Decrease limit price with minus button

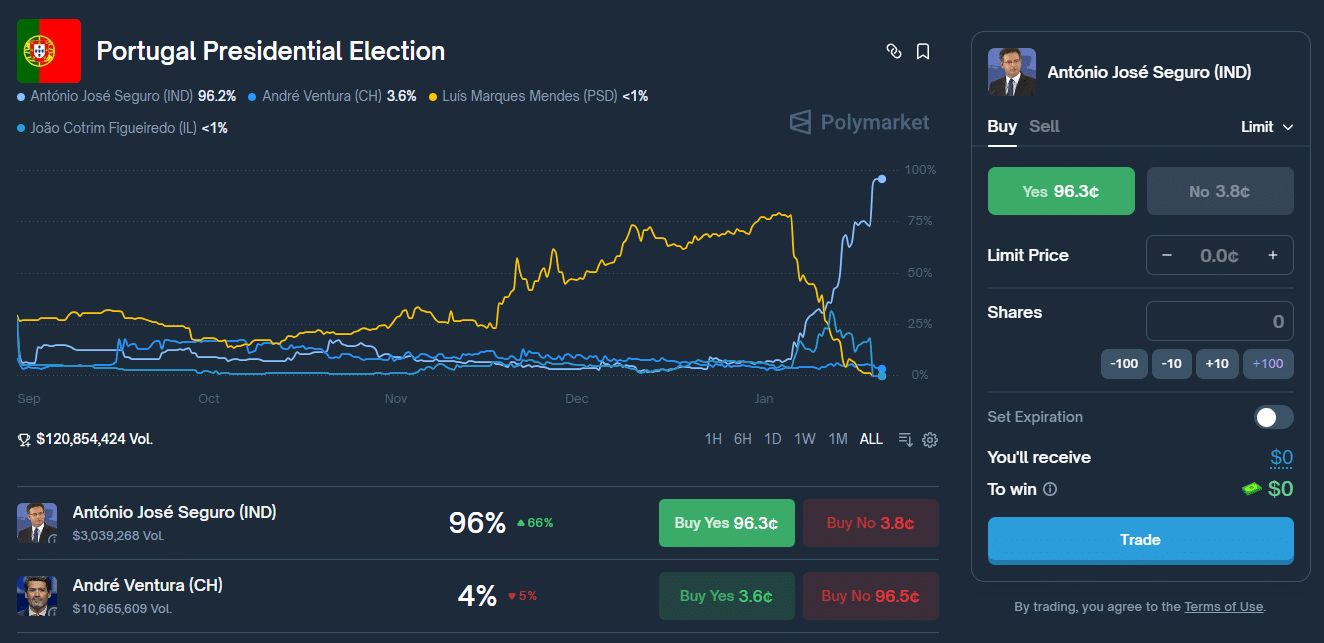1166,255
